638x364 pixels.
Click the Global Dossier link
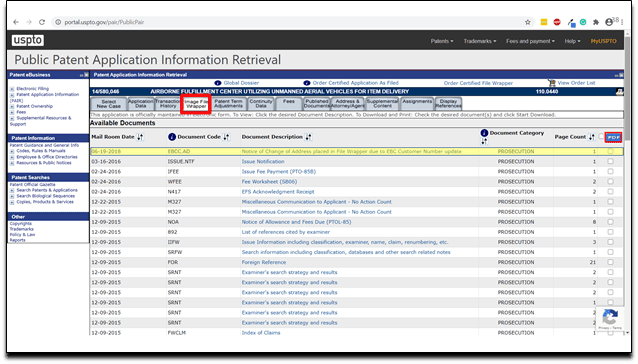(x=241, y=83)
